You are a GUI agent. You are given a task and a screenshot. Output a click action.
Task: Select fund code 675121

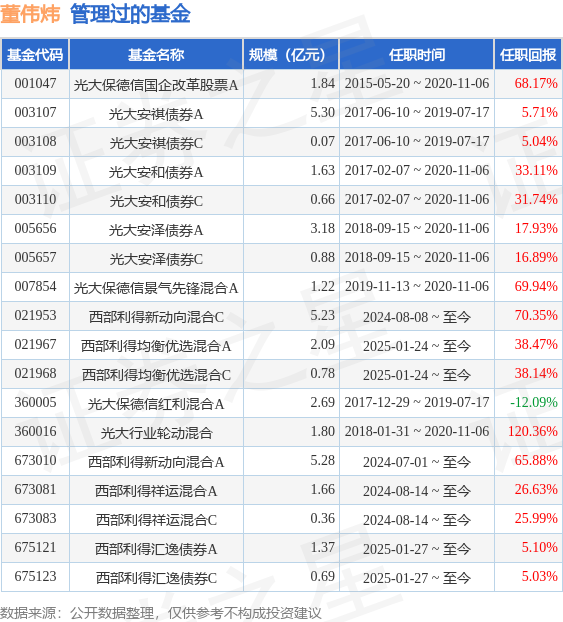(x=35, y=547)
